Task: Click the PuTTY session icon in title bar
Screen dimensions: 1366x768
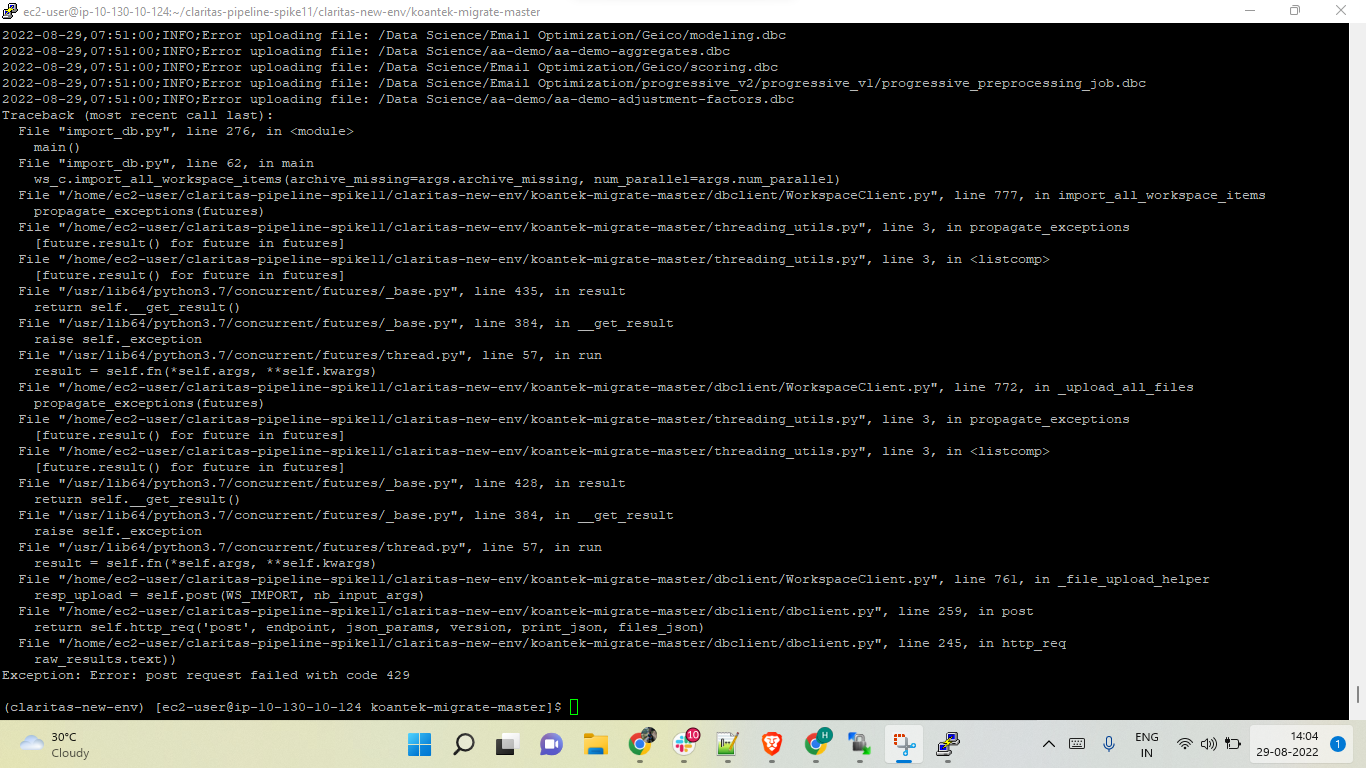Action: pyautogui.click(x=10, y=11)
